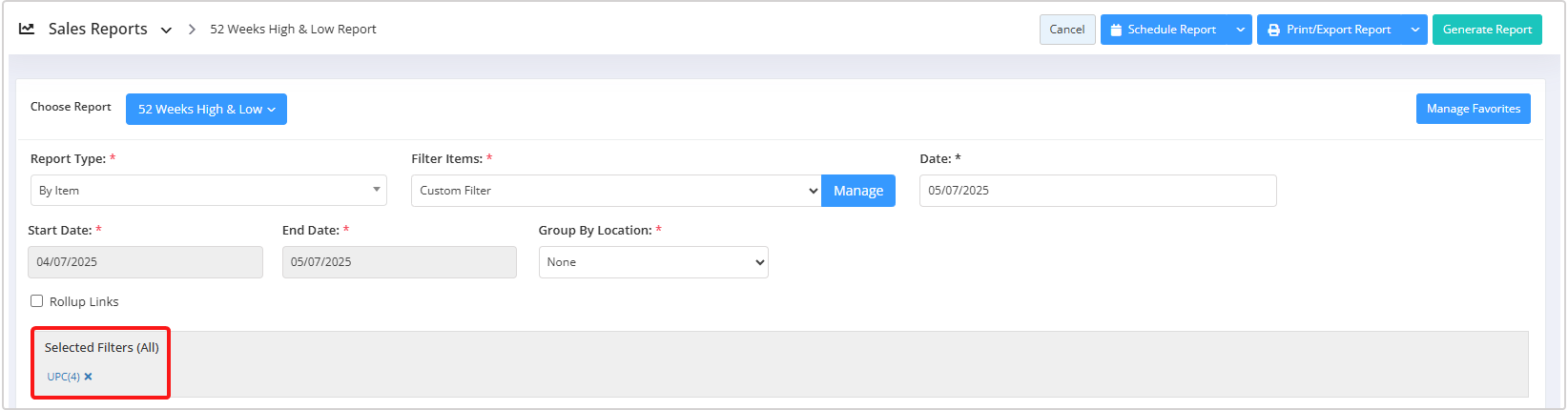Click the Date field showing 05/07/2025

point(1098,191)
